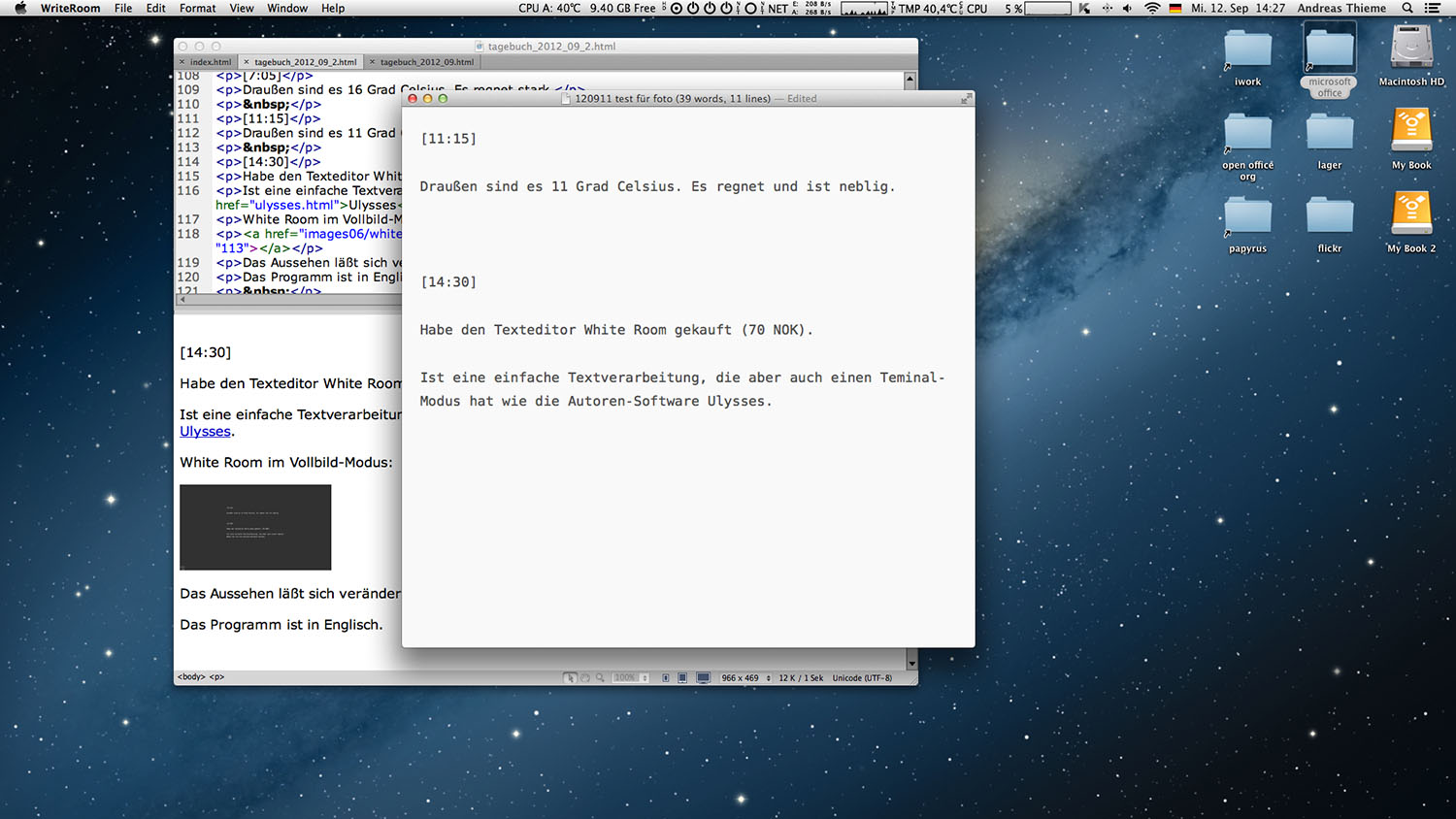
Task: Click the horizontal scroll left arrow in code view
Action: point(182,300)
